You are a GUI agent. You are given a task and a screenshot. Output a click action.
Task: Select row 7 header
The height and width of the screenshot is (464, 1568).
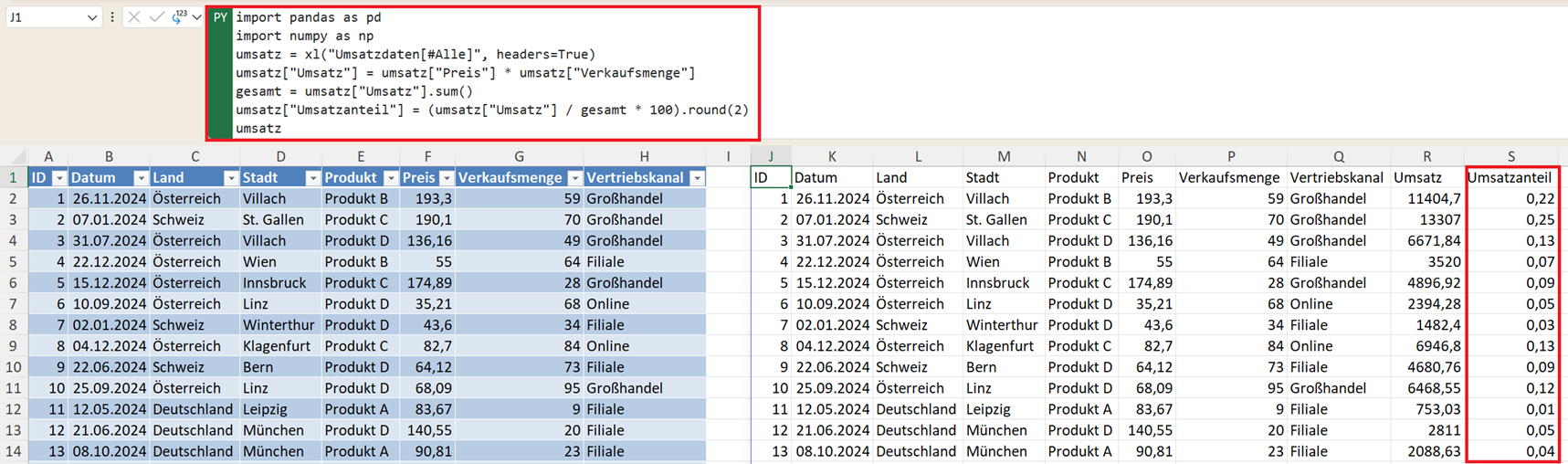click(14, 304)
